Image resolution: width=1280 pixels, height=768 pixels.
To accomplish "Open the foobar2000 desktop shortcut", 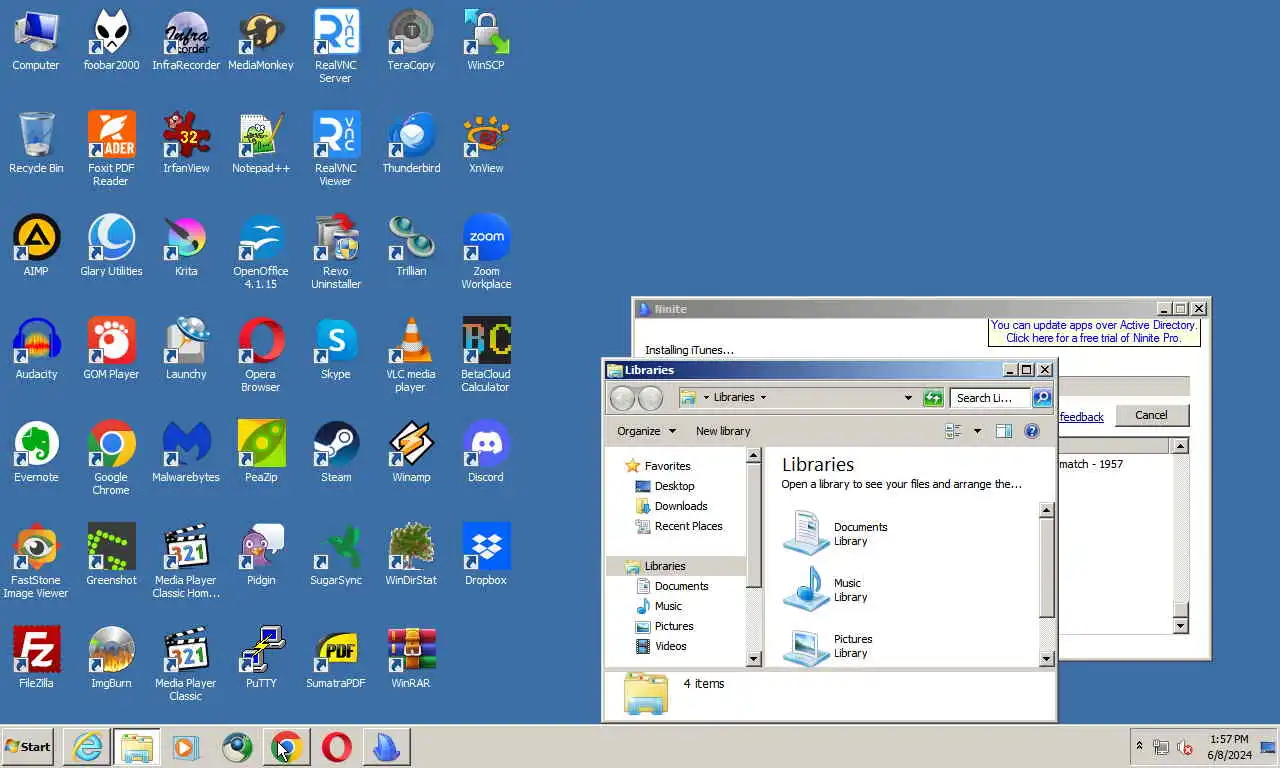I will (x=111, y=41).
